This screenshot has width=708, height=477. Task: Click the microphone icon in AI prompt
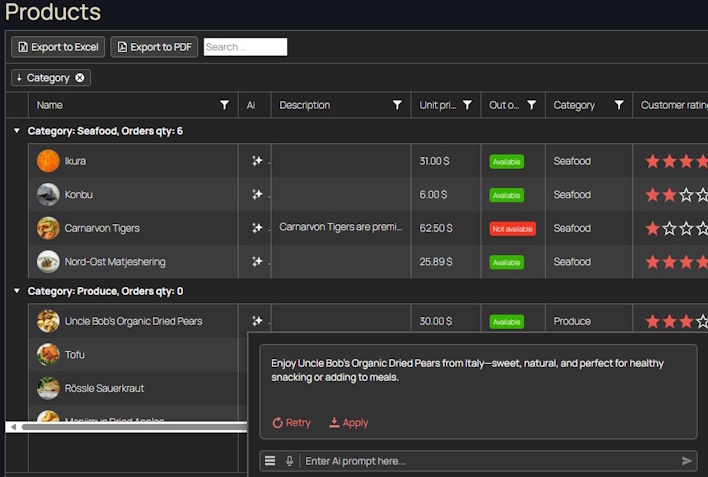[290, 461]
